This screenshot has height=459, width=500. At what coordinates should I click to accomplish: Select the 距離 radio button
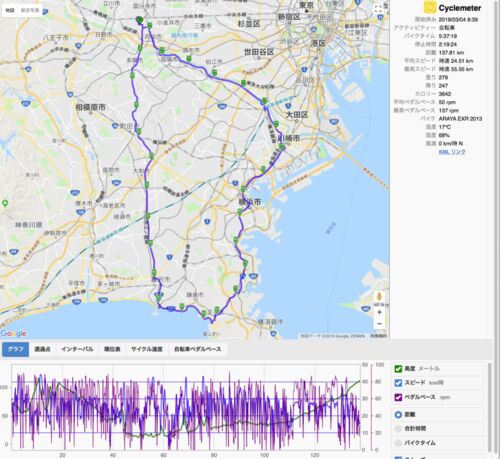398,415
